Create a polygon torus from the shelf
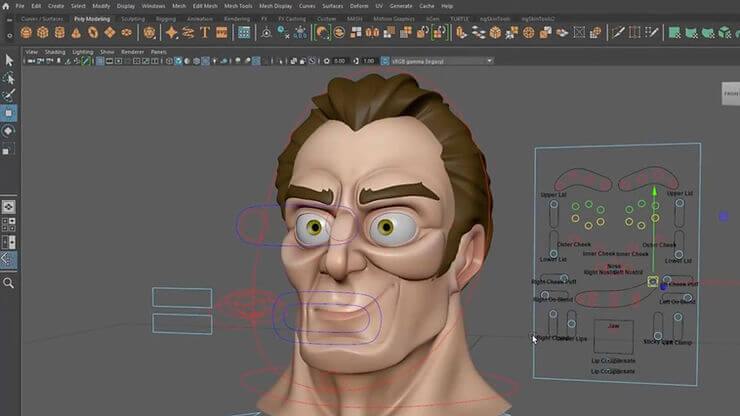The width and height of the screenshot is (740, 416). 93,33
